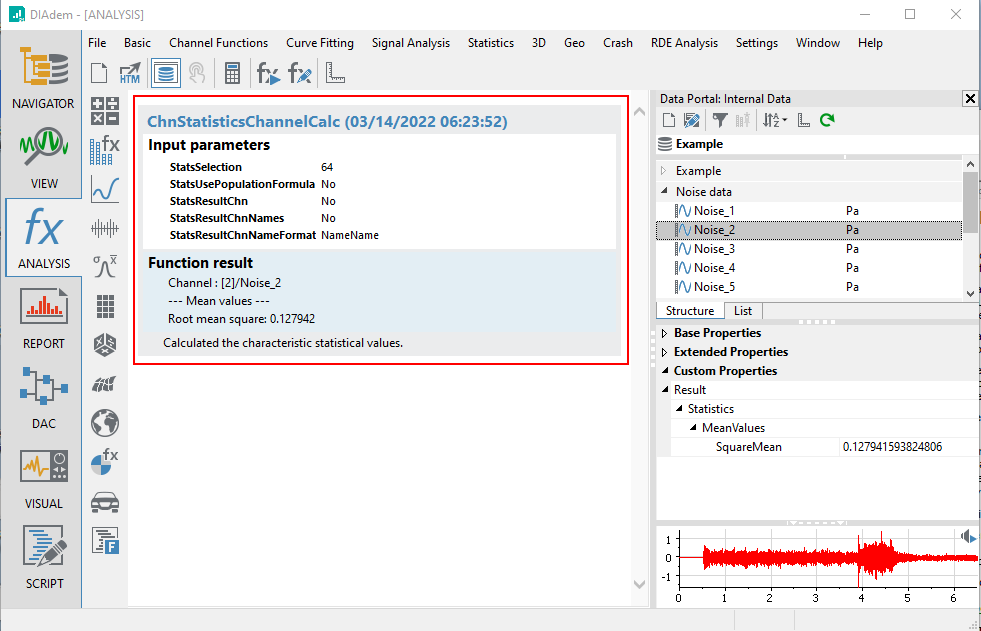The height and width of the screenshot is (631, 981).
Task: Select the Noise_4 channel
Action: (x=714, y=268)
